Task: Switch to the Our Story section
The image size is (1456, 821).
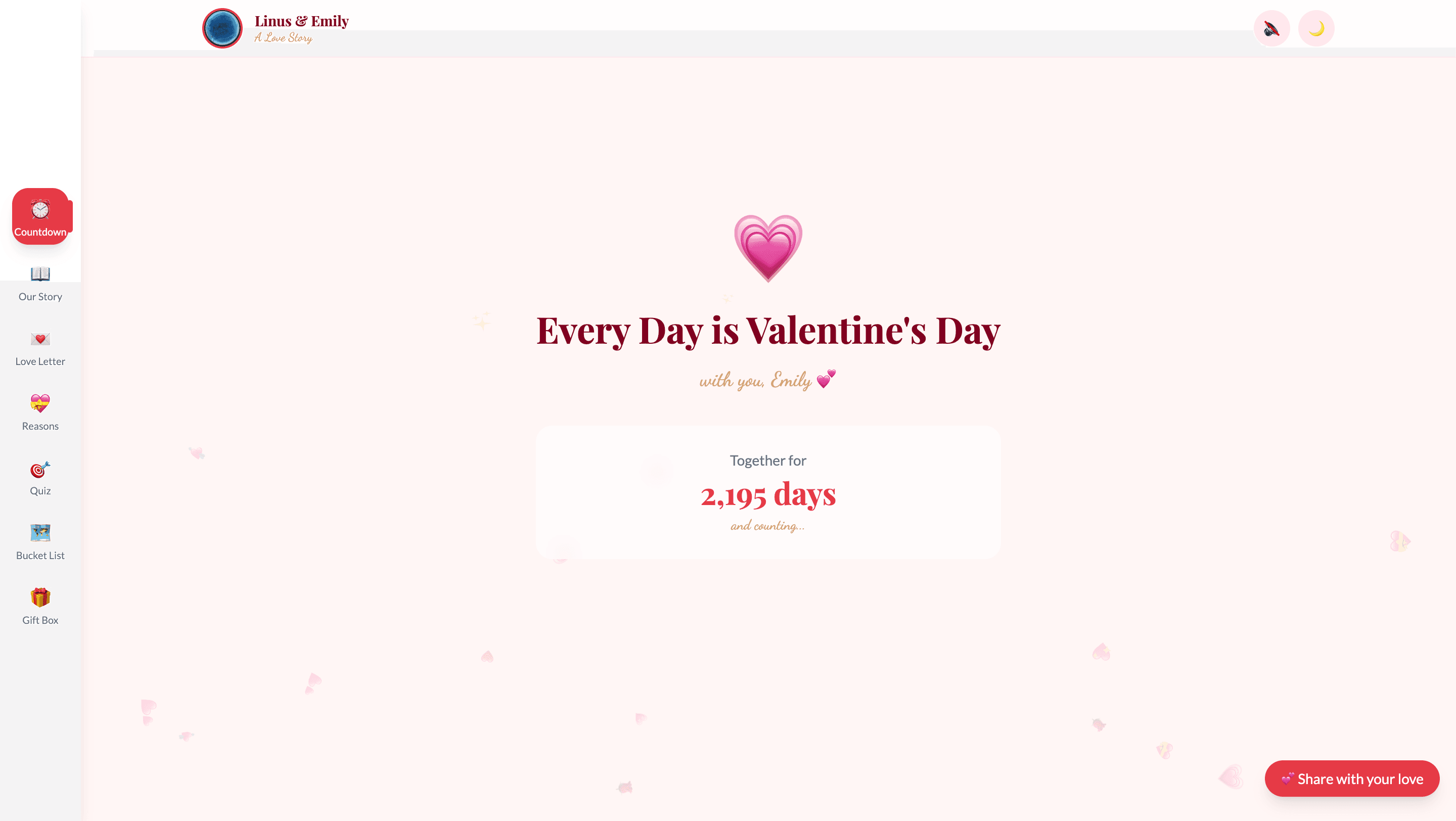Action: pos(40,297)
